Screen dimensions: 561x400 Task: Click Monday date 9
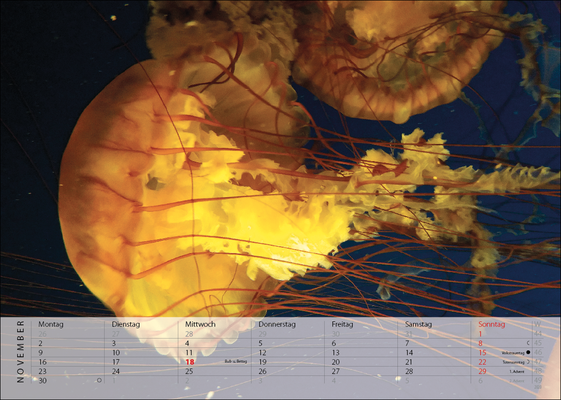40,352
